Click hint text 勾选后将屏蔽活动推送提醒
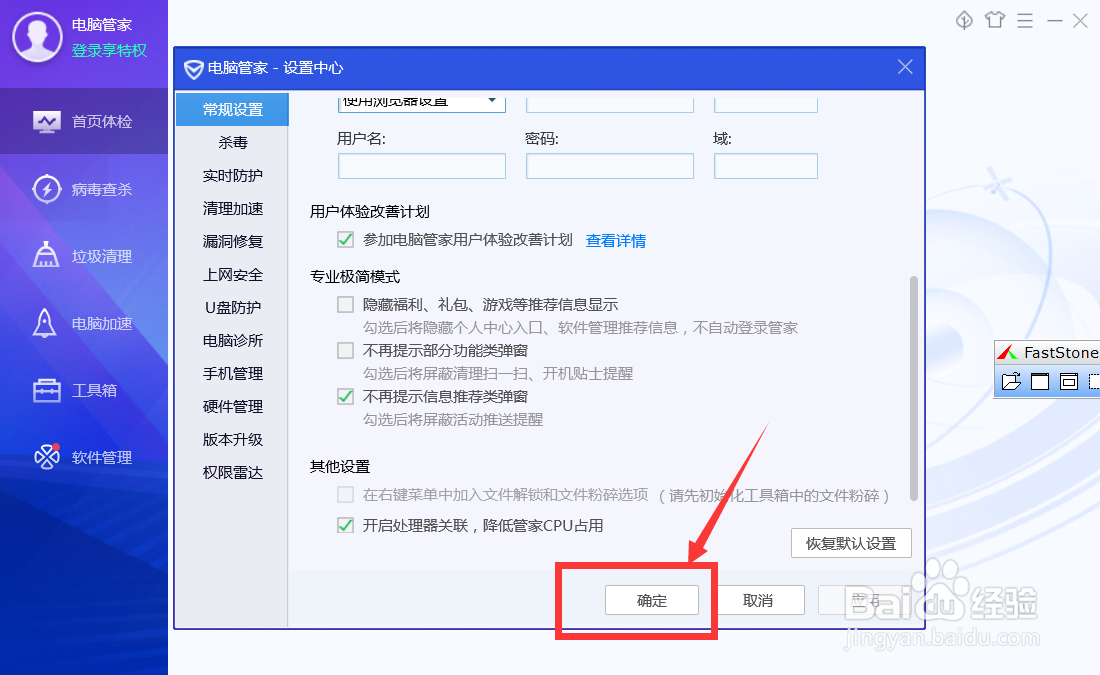The width and height of the screenshot is (1100, 675). click(x=453, y=420)
